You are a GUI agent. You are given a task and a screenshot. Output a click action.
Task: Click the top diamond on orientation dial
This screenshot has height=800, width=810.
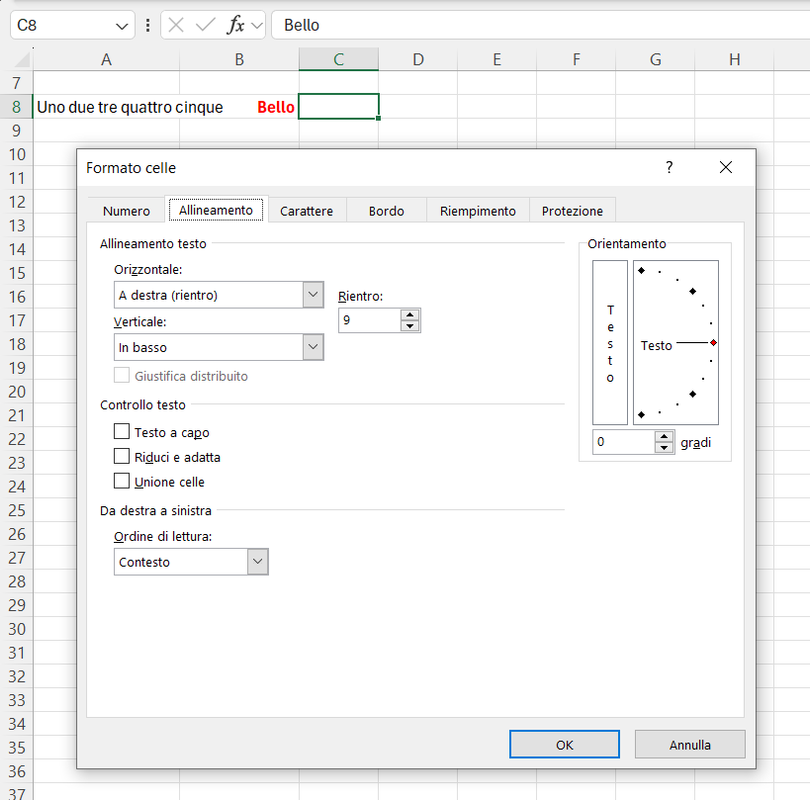pos(642,271)
